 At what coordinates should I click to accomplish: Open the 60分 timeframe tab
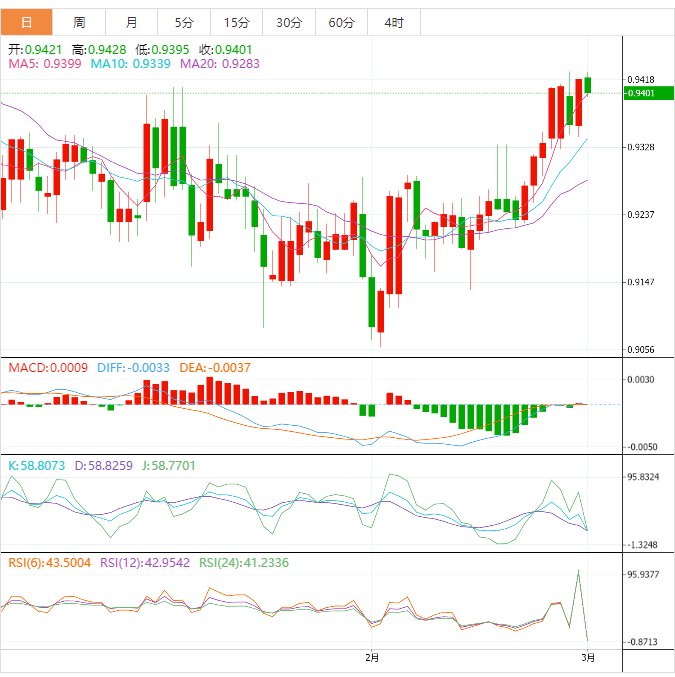pos(341,22)
